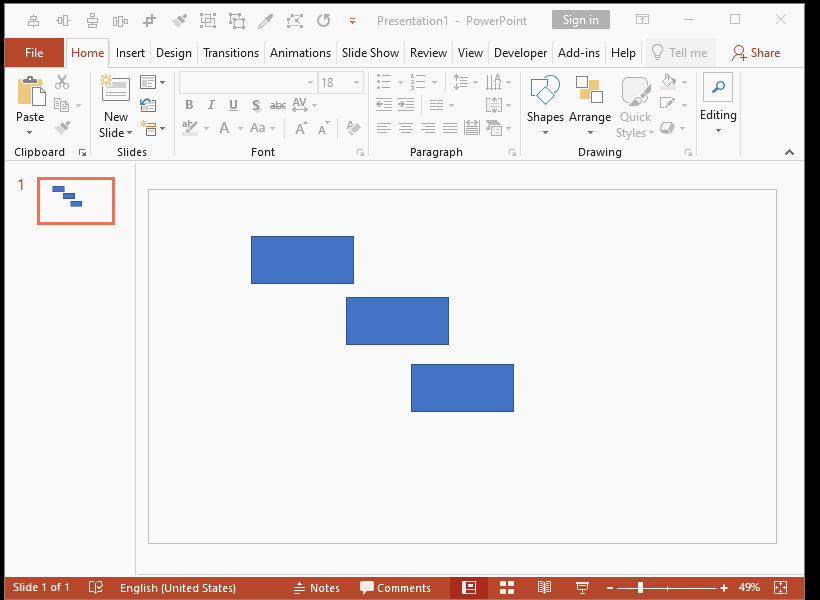The height and width of the screenshot is (600, 820).
Task: Open the Line Spacing dropdown
Action: (x=465, y=82)
